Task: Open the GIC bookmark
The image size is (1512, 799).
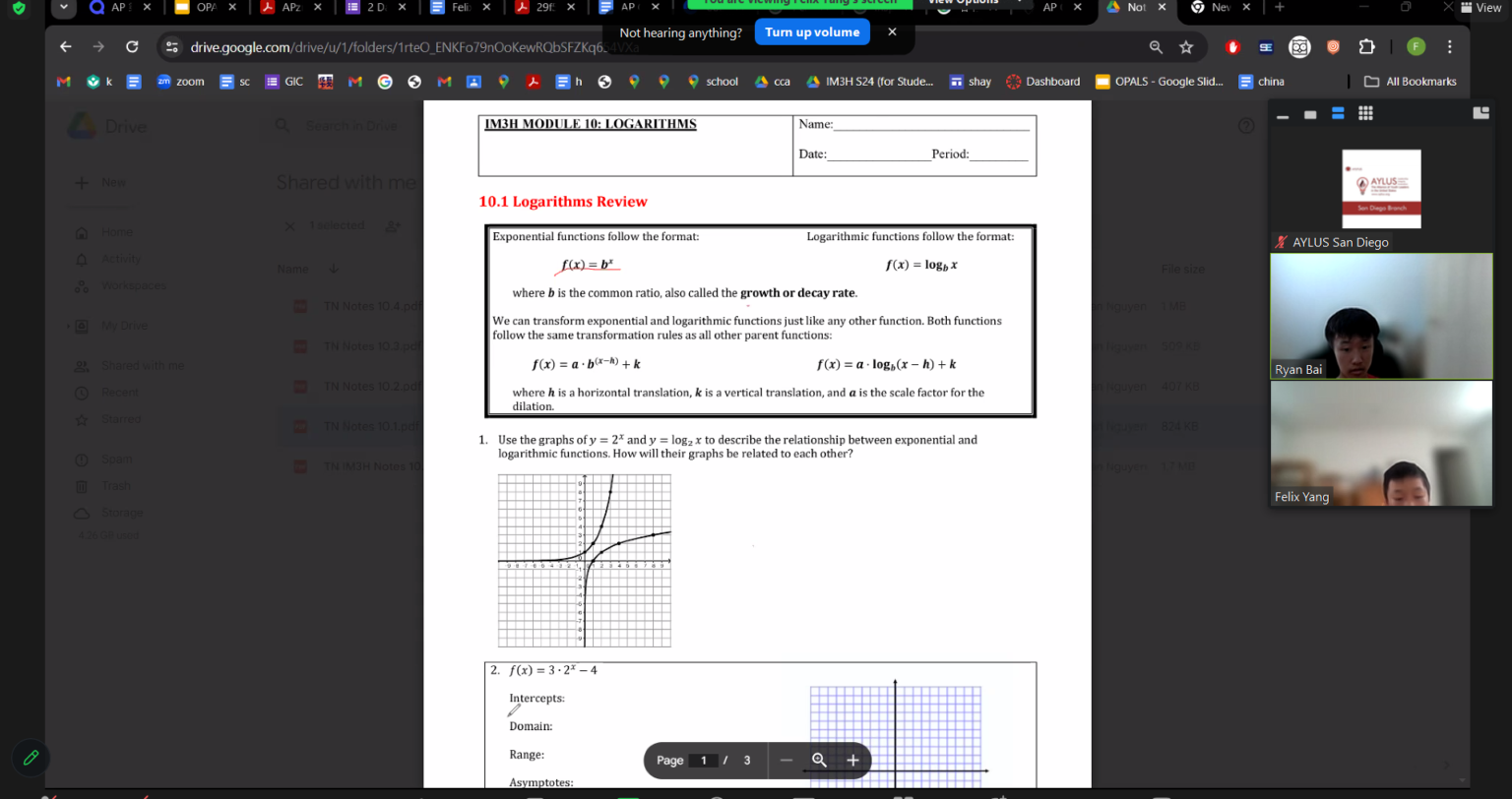Action: click(284, 82)
